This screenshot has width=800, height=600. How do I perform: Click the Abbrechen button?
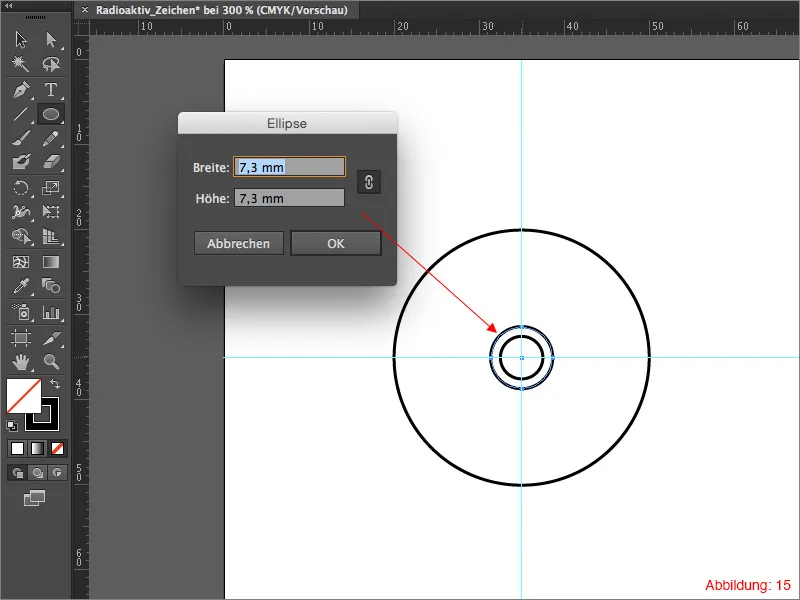[238, 243]
